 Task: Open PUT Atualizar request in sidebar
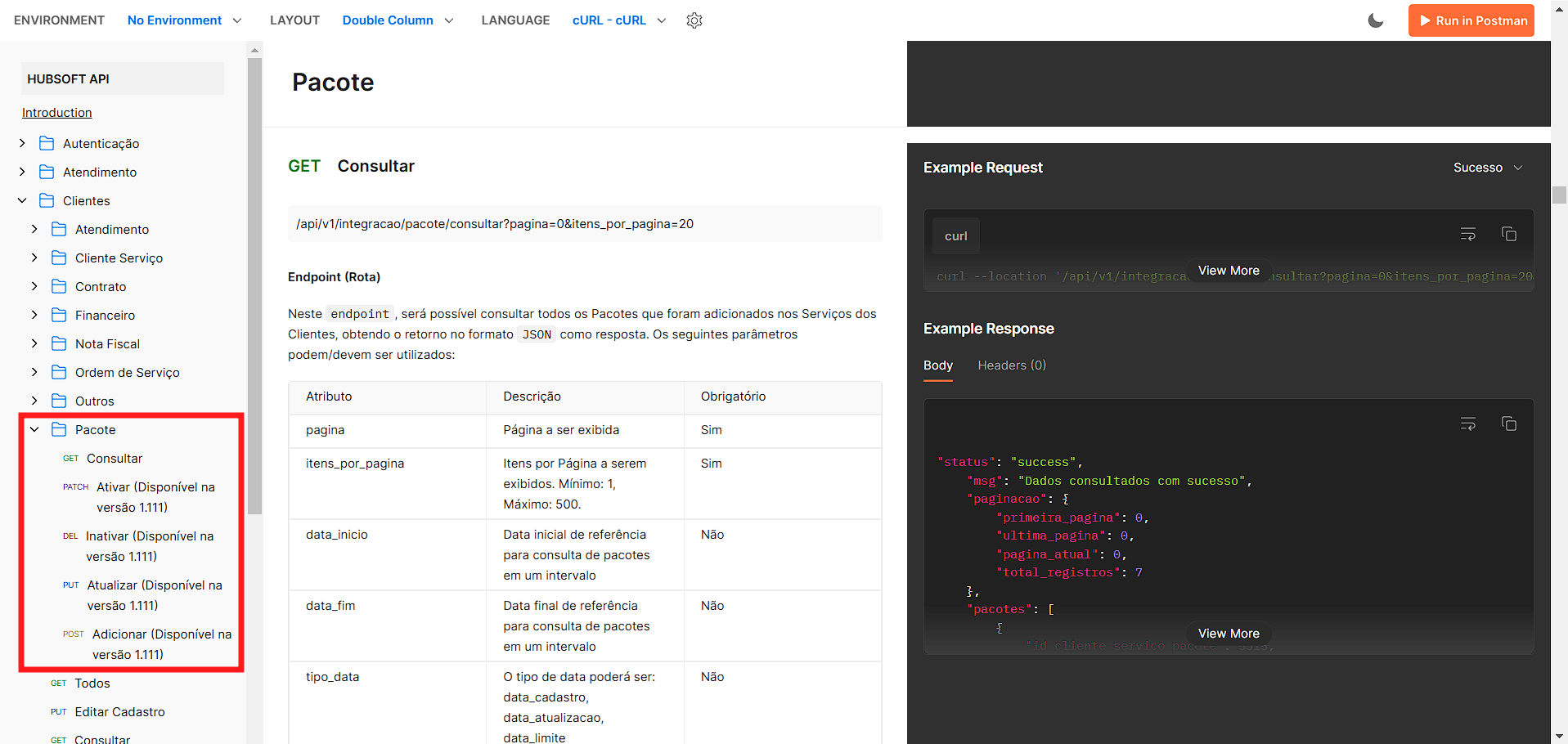(143, 595)
